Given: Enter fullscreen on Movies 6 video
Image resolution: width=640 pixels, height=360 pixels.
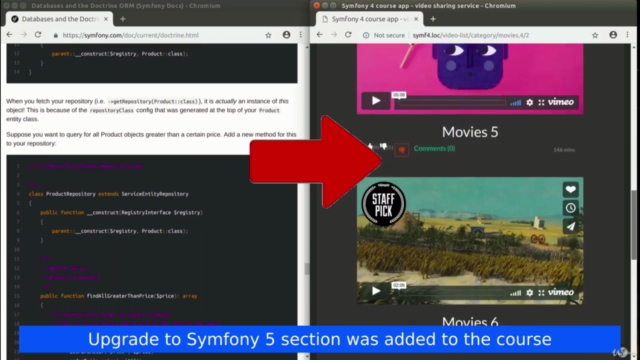Looking at the screenshot, I should (x=541, y=293).
